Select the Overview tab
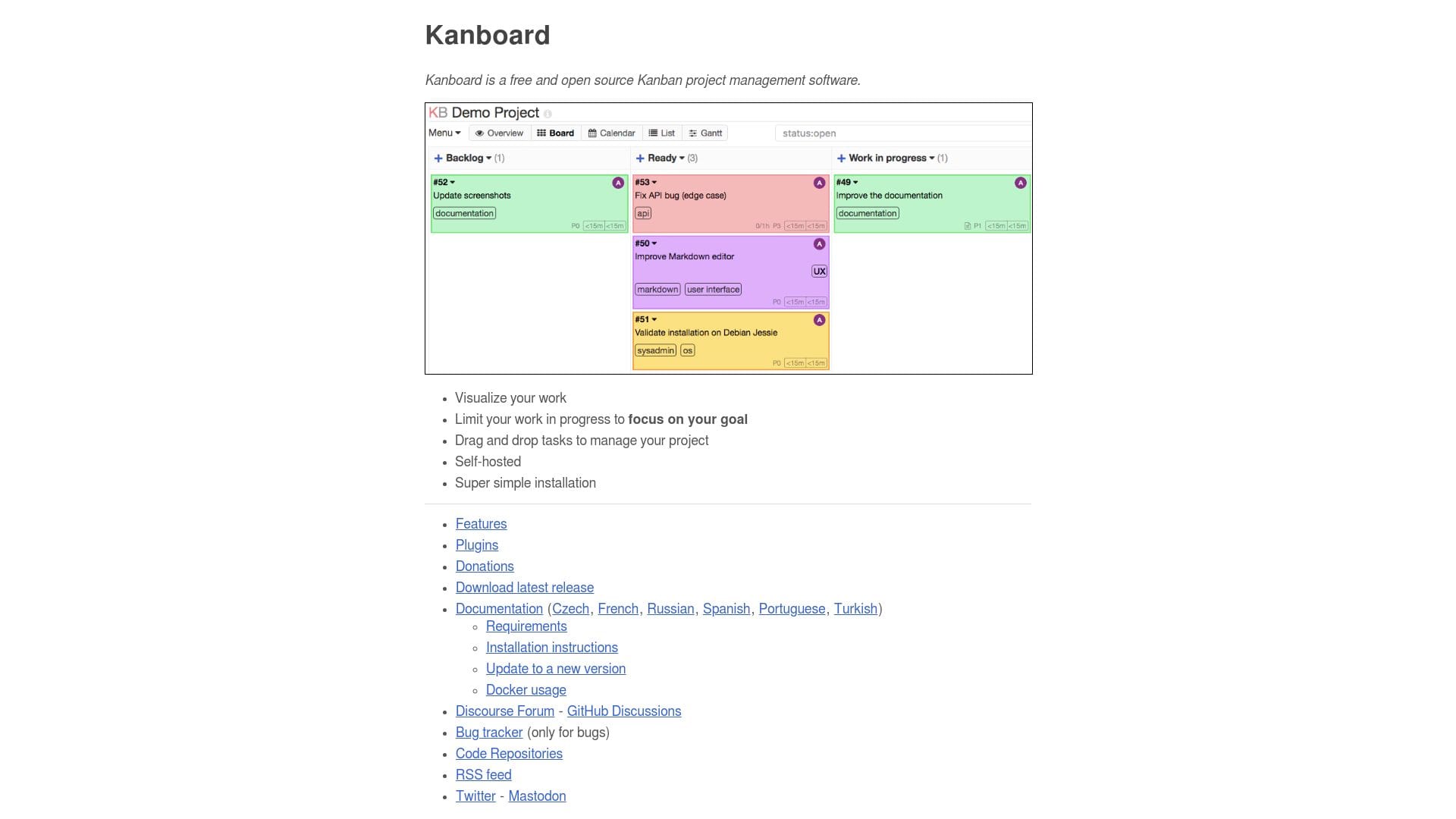Screen dimensions: 1456x819 click(498, 133)
